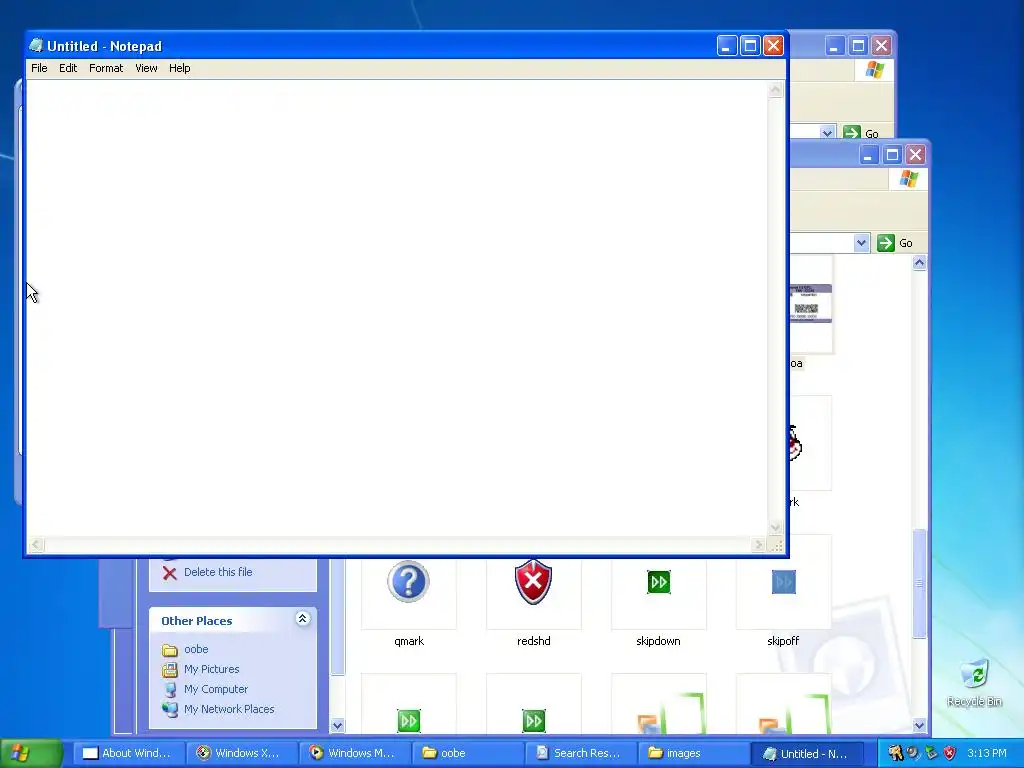Switch to Windows Media taskbar button
1024x768 pixels.
click(353, 753)
